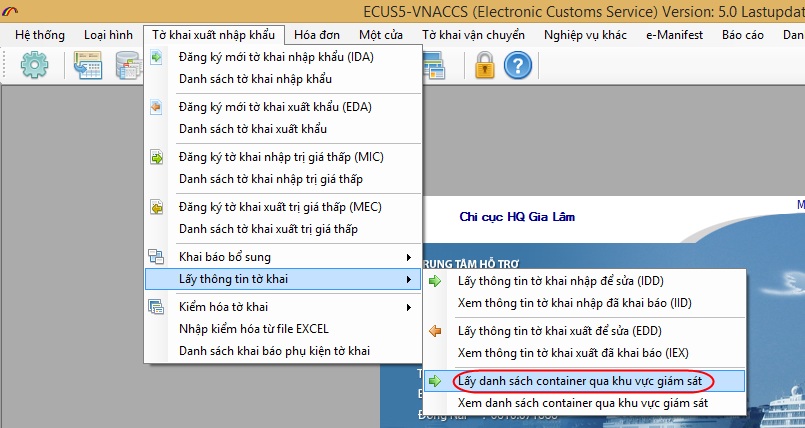805x428 pixels.
Task: Click the Khai báo bổ sung icon
Action: pos(157,257)
